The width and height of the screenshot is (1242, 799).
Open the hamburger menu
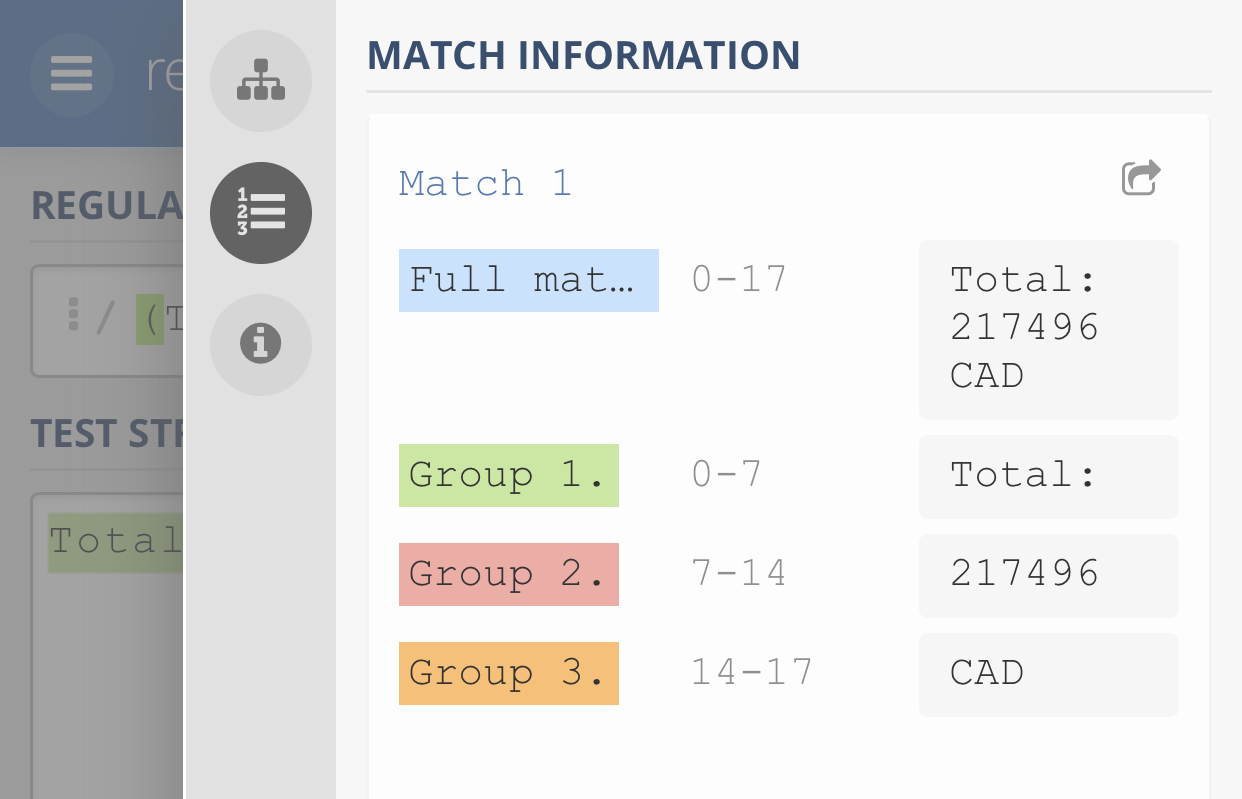pyautogui.click(x=71, y=74)
